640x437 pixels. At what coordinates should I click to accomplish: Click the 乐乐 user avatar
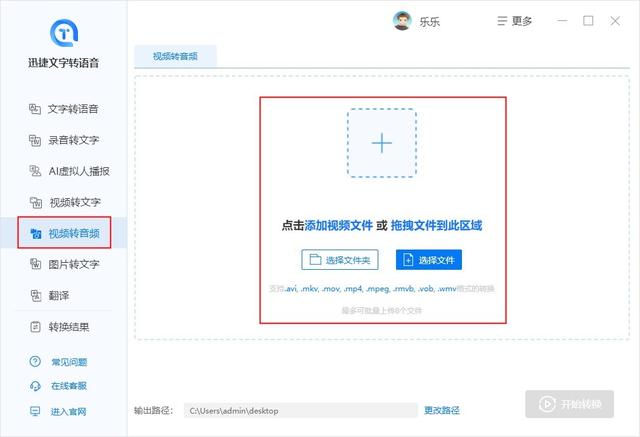pyautogui.click(x=402, y=21)
